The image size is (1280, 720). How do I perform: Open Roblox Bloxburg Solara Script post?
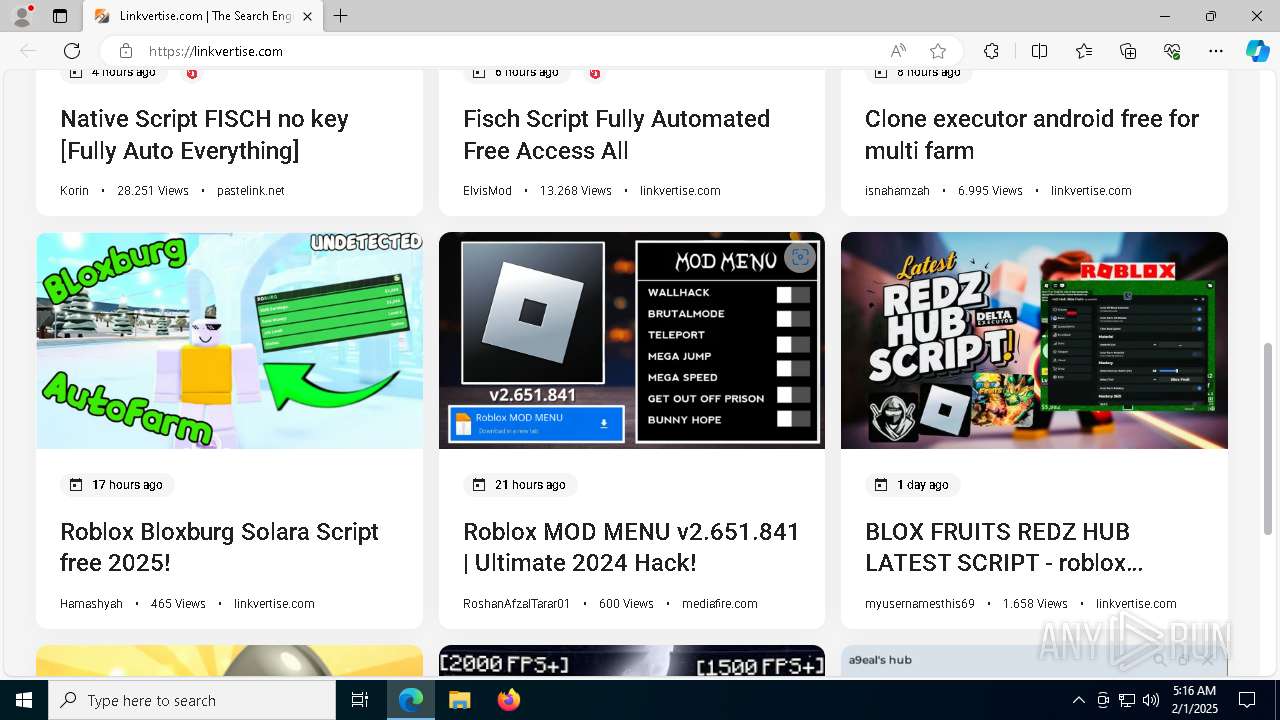coord(219,547)
